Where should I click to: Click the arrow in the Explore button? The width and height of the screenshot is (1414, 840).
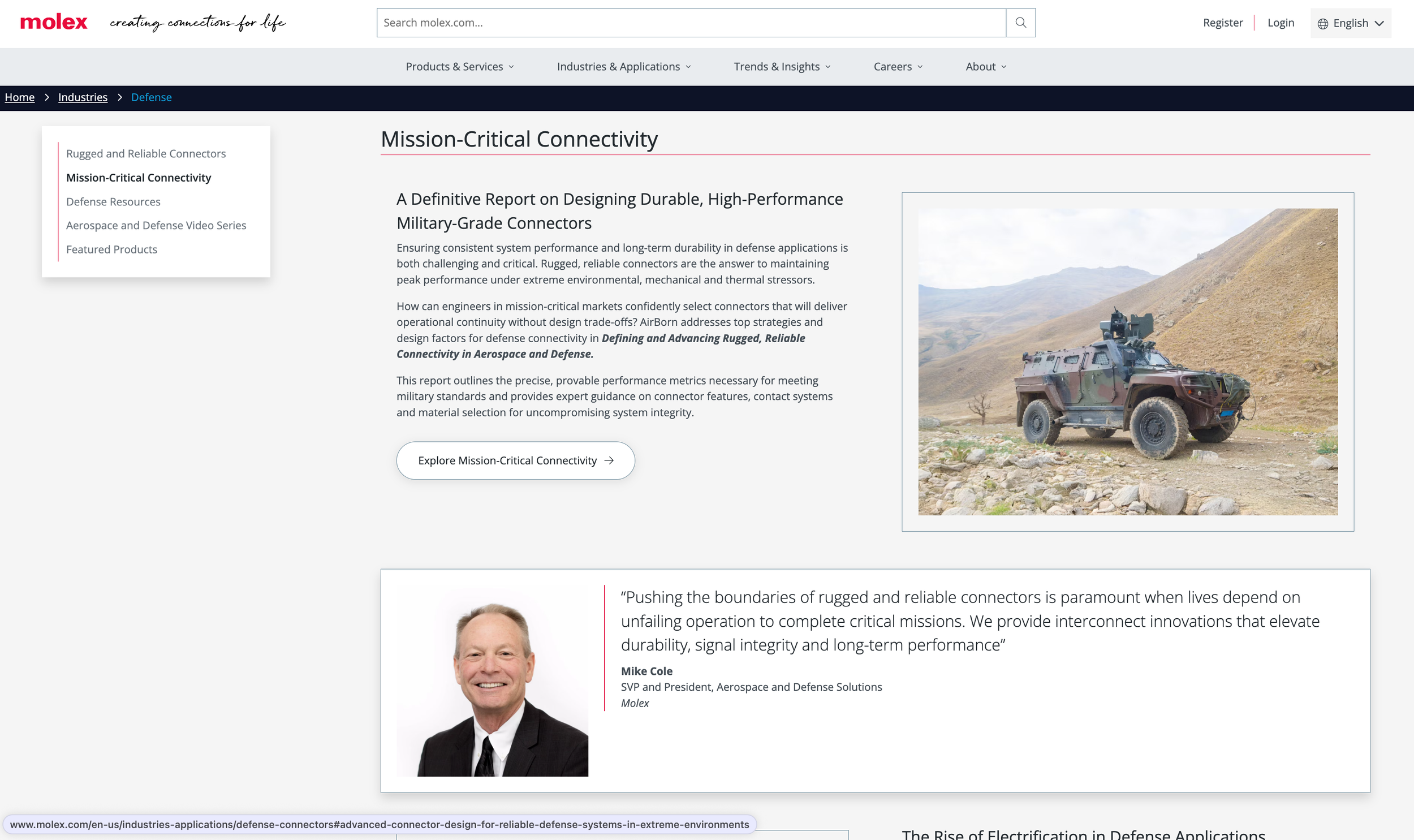609,460
